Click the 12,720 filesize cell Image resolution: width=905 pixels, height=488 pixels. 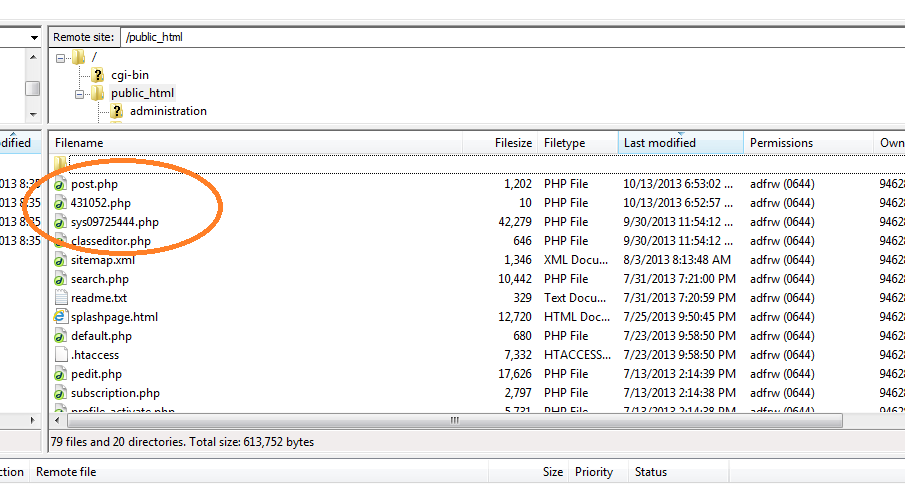click(515, 317)
